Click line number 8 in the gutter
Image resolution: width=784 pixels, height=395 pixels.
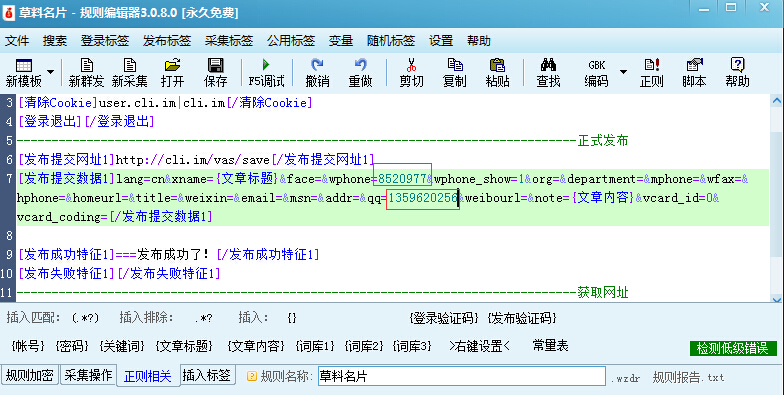tap(9, 236)
